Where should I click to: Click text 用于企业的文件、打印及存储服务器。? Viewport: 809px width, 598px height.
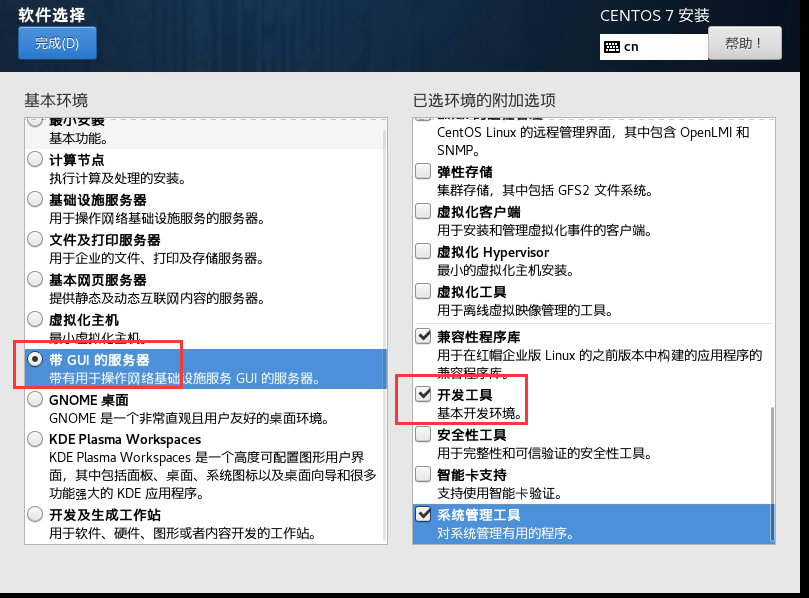click(x=157, y=258)
